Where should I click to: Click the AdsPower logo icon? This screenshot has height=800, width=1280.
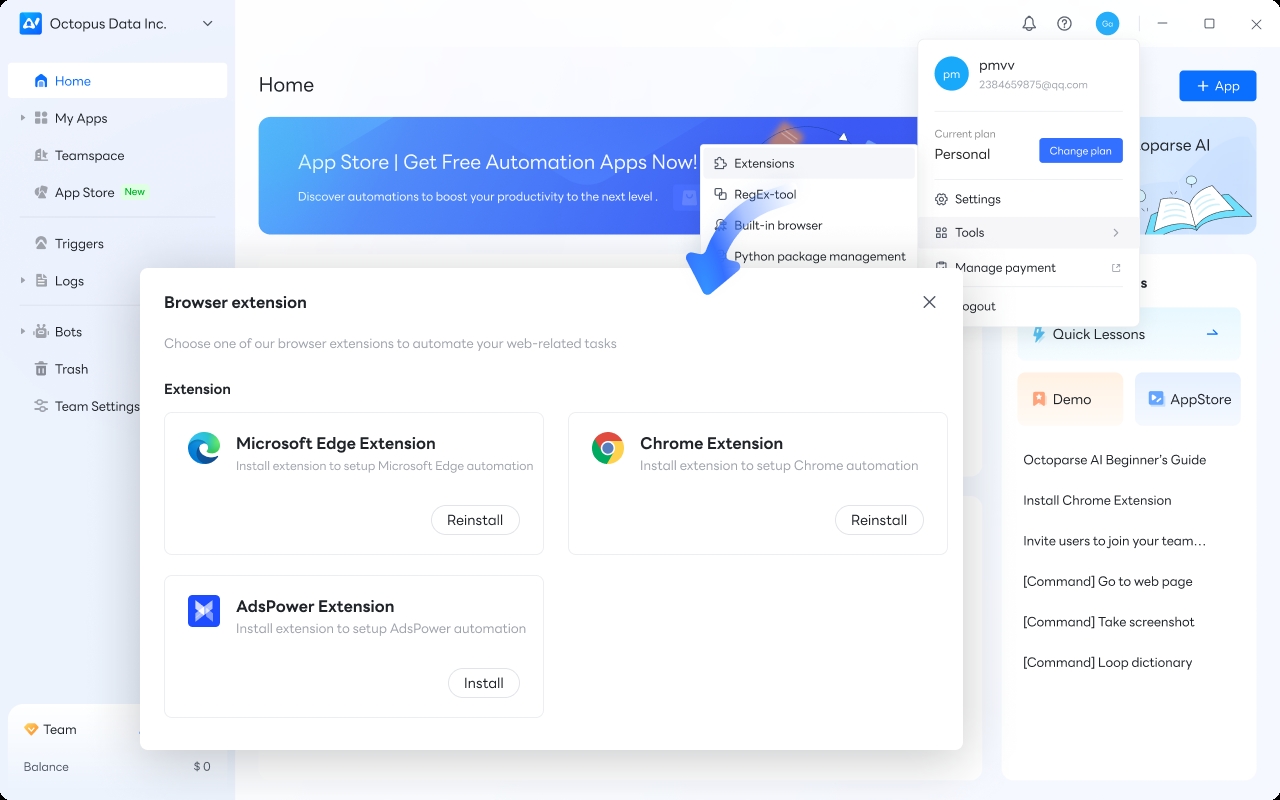[x=204, y=611]
